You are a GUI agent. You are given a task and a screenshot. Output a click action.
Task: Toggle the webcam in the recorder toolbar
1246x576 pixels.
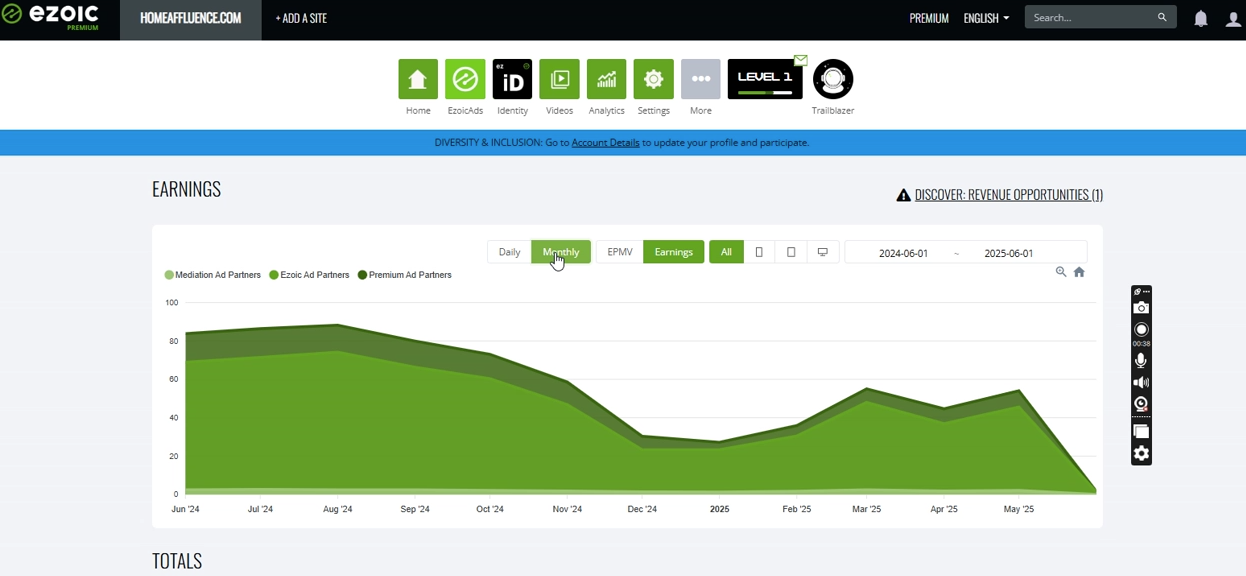click(1141, 404)
